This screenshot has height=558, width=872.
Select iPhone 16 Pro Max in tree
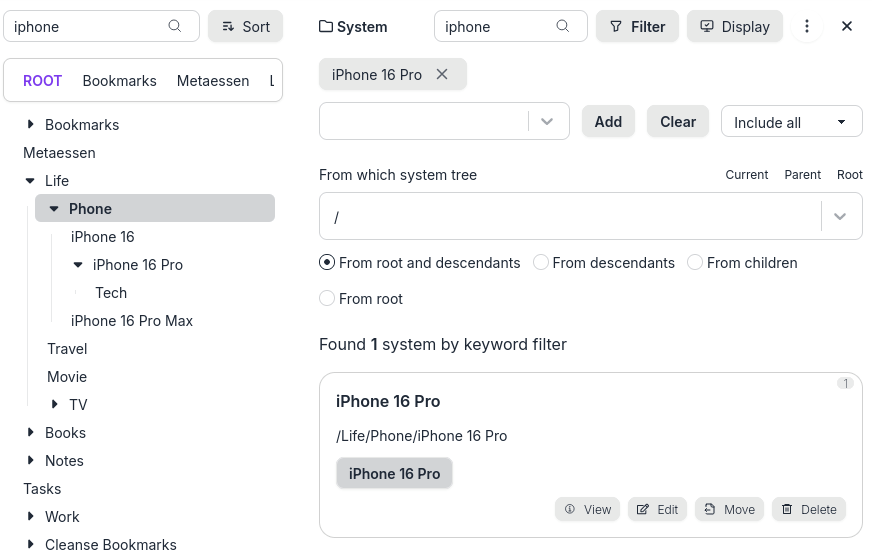pos(132,321)
